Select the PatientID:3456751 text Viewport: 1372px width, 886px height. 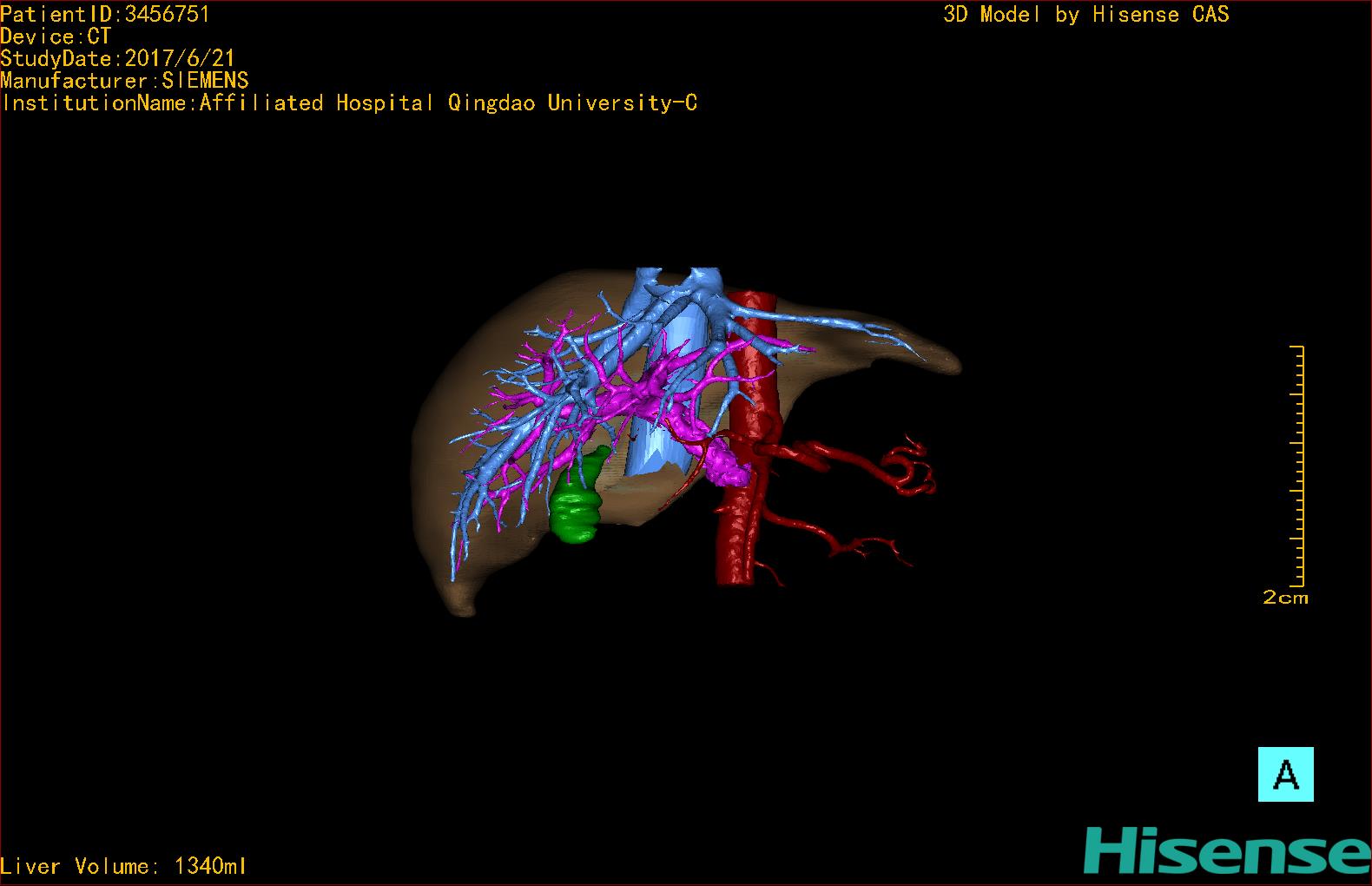(104, 14)
